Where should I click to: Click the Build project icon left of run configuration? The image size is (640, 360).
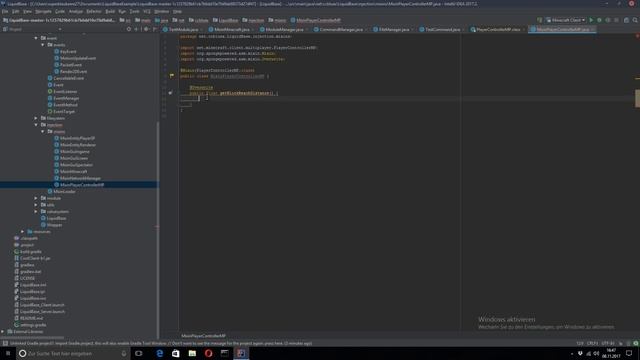540,20
